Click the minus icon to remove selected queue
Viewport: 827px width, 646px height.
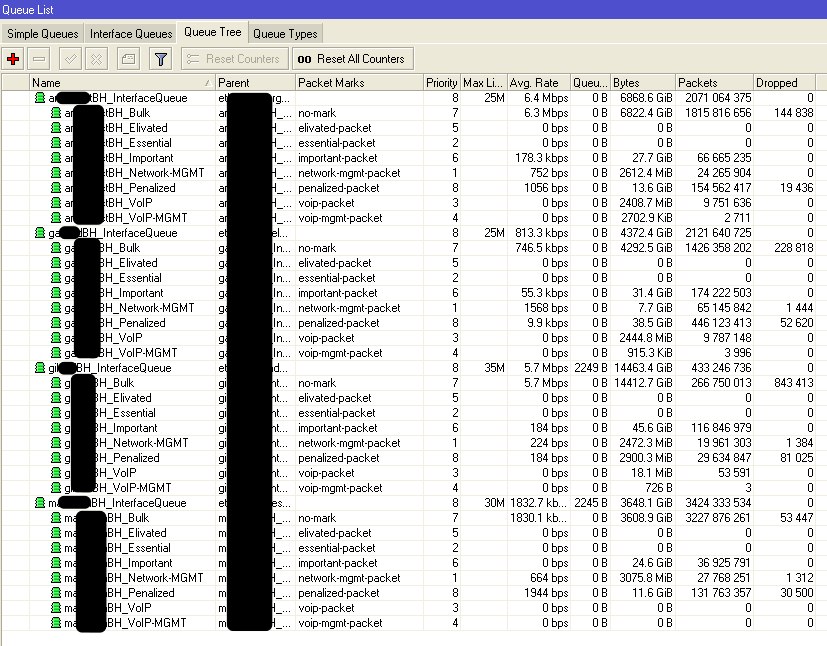[x=38, y=58]
